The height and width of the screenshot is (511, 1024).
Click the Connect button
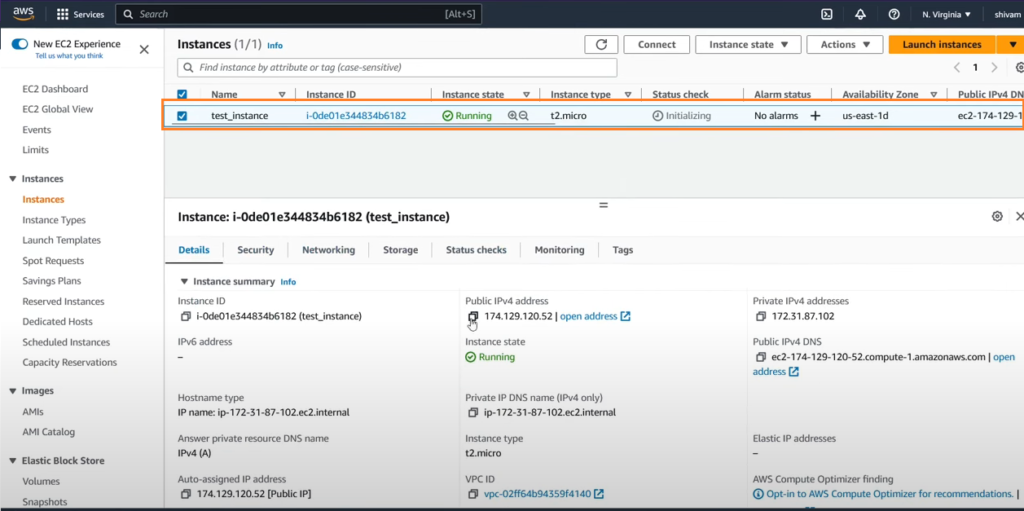[657, 44]
